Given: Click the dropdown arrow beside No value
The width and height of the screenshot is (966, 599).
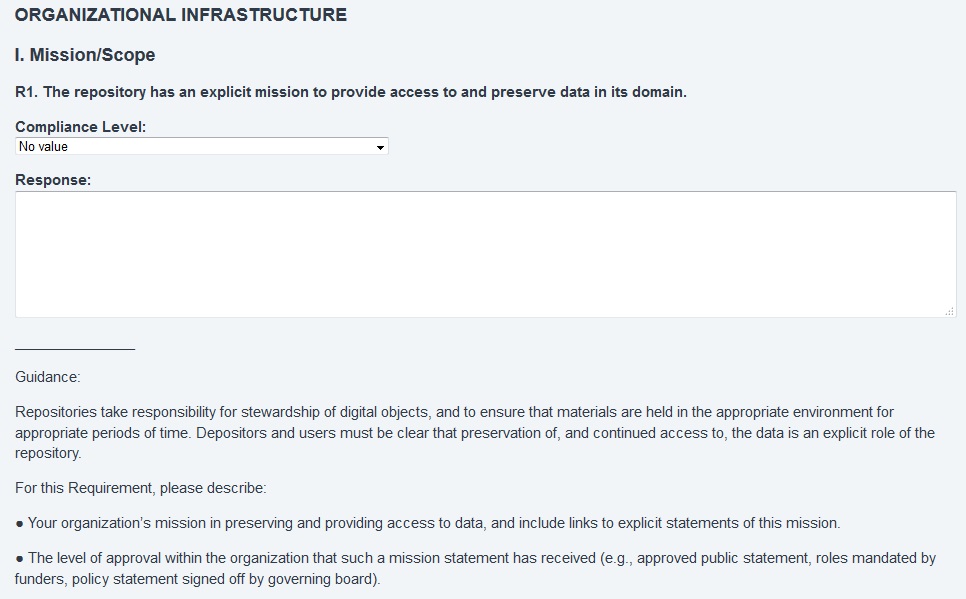Looking at the screenshot, I should click(x=380, y=147).
